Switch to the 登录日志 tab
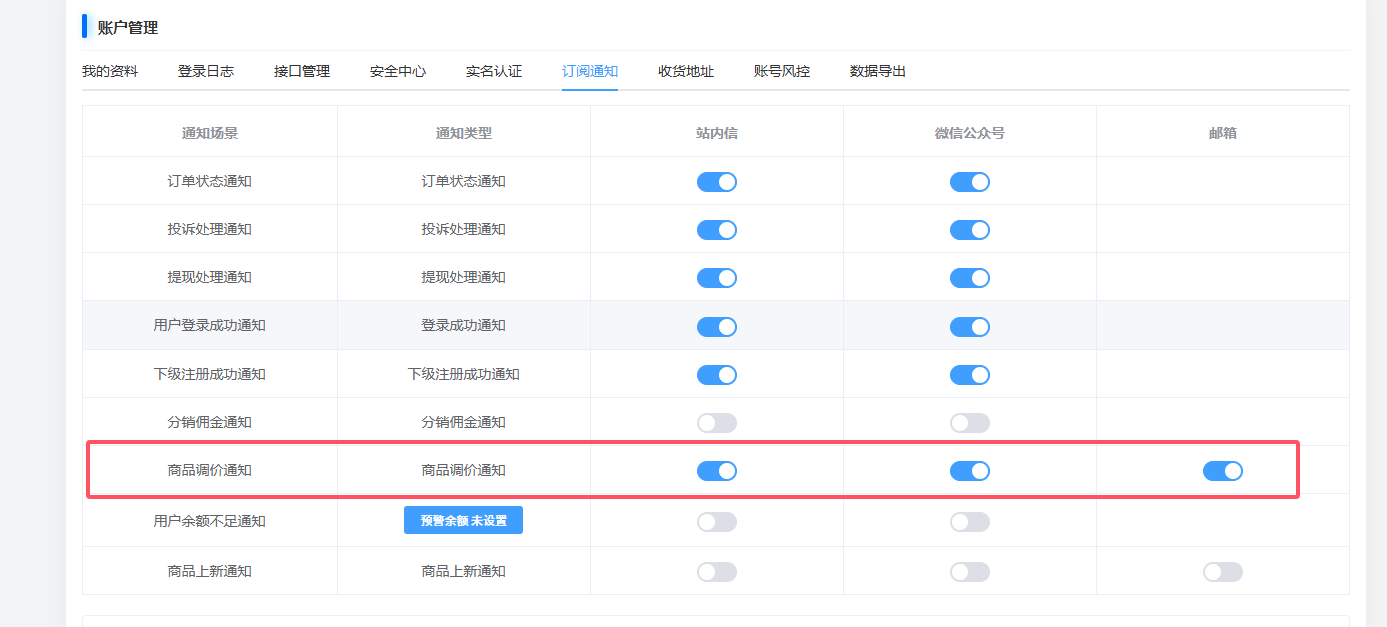 [x=206, y=71]
